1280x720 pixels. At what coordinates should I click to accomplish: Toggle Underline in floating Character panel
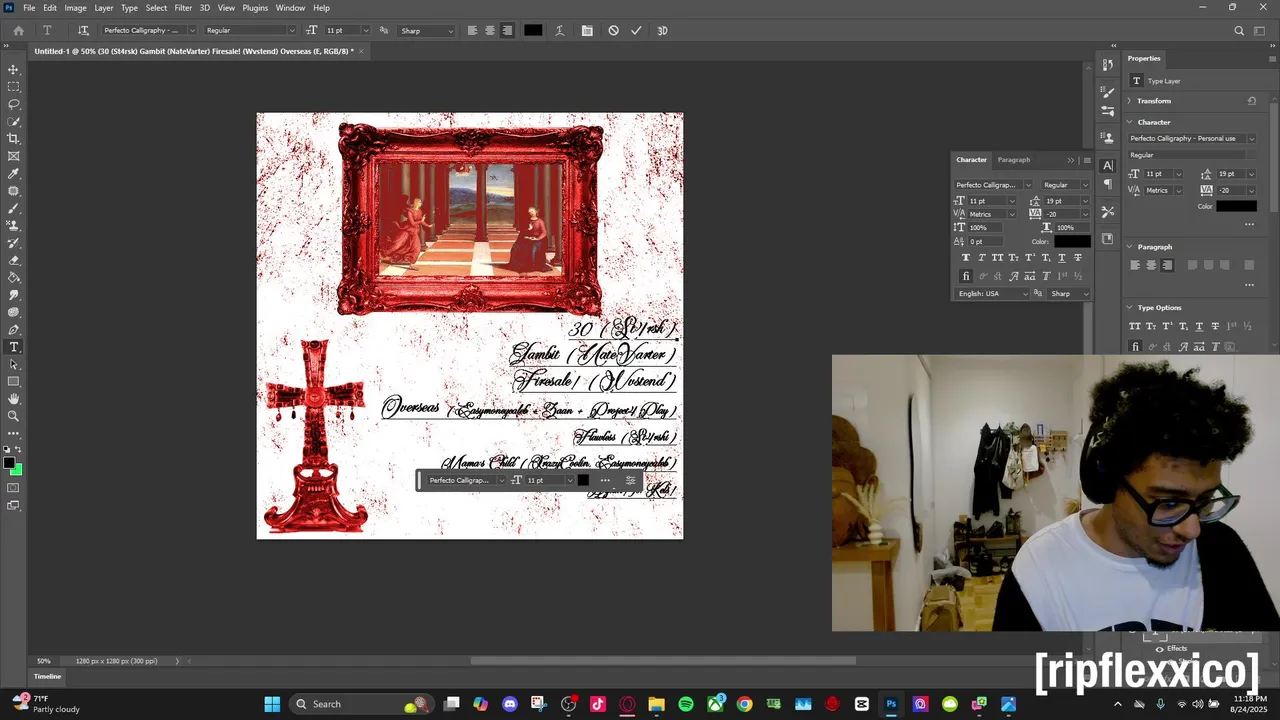pos(1061,258)
